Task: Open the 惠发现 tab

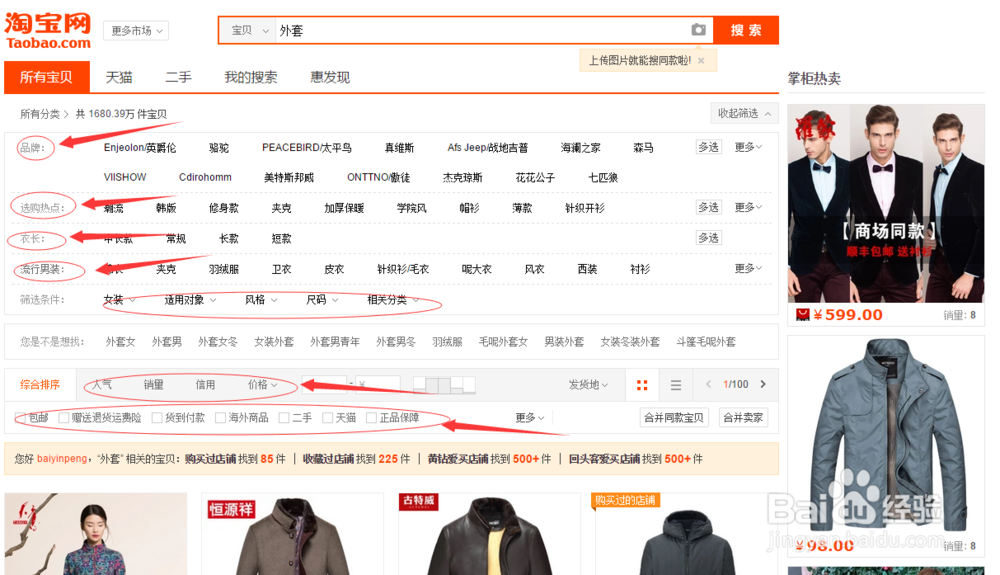Action: coord(330,77)
